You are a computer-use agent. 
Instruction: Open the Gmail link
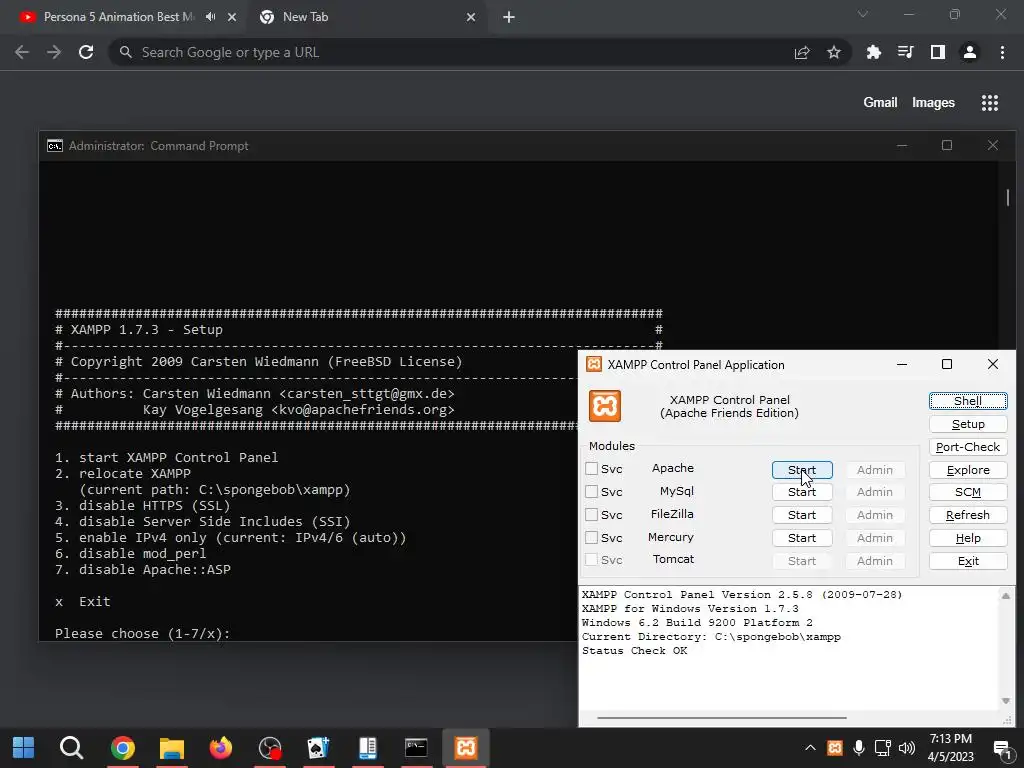(880, 103)
